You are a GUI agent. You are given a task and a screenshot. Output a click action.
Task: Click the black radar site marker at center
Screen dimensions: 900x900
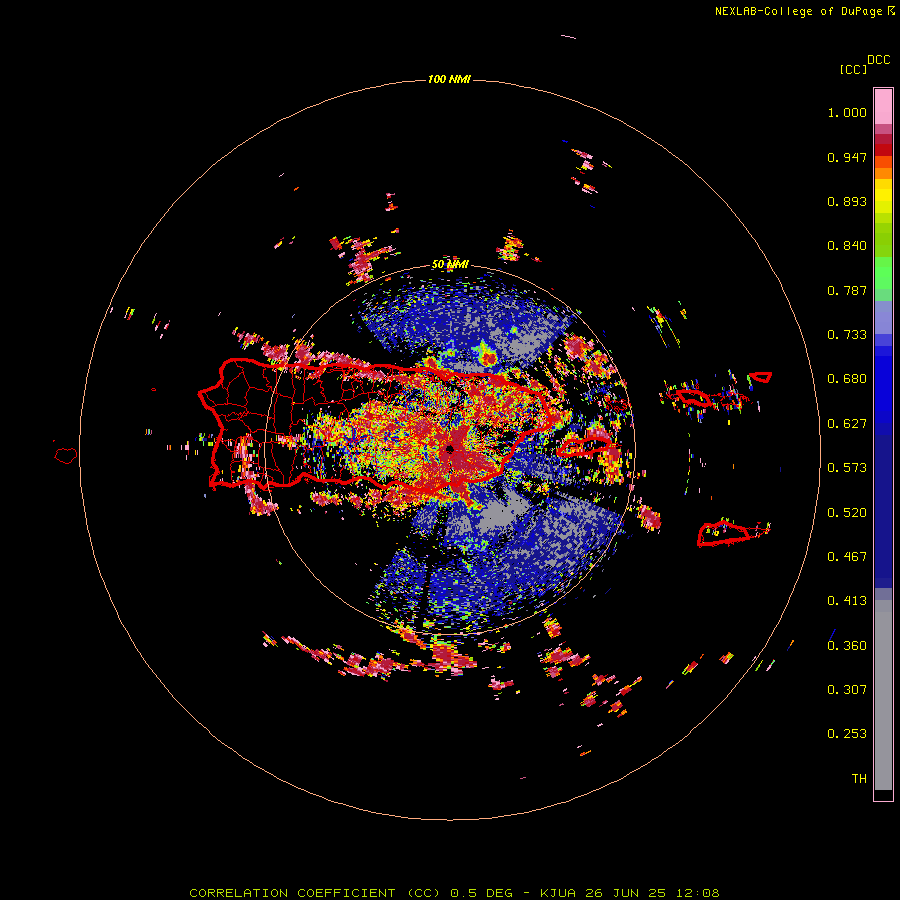tap(450, 449)
